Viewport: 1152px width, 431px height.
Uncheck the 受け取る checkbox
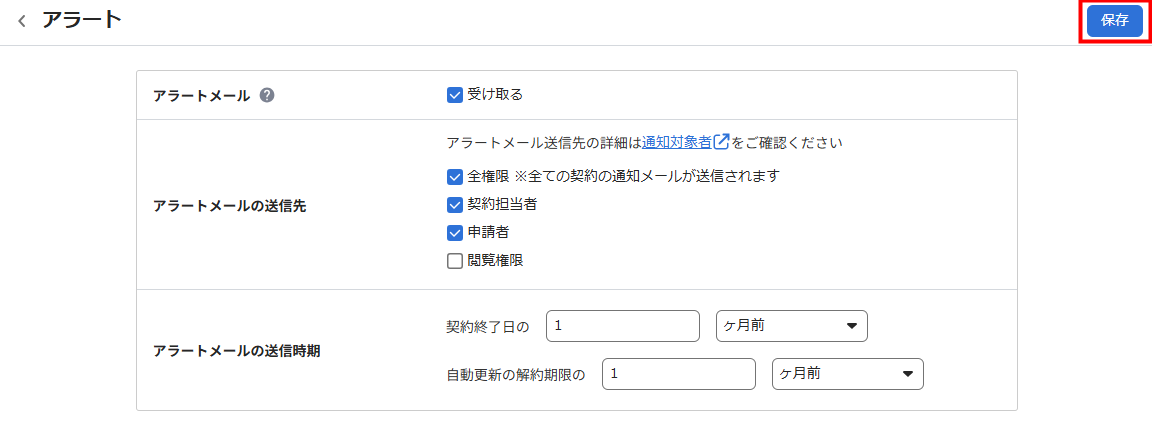(454, 95)
